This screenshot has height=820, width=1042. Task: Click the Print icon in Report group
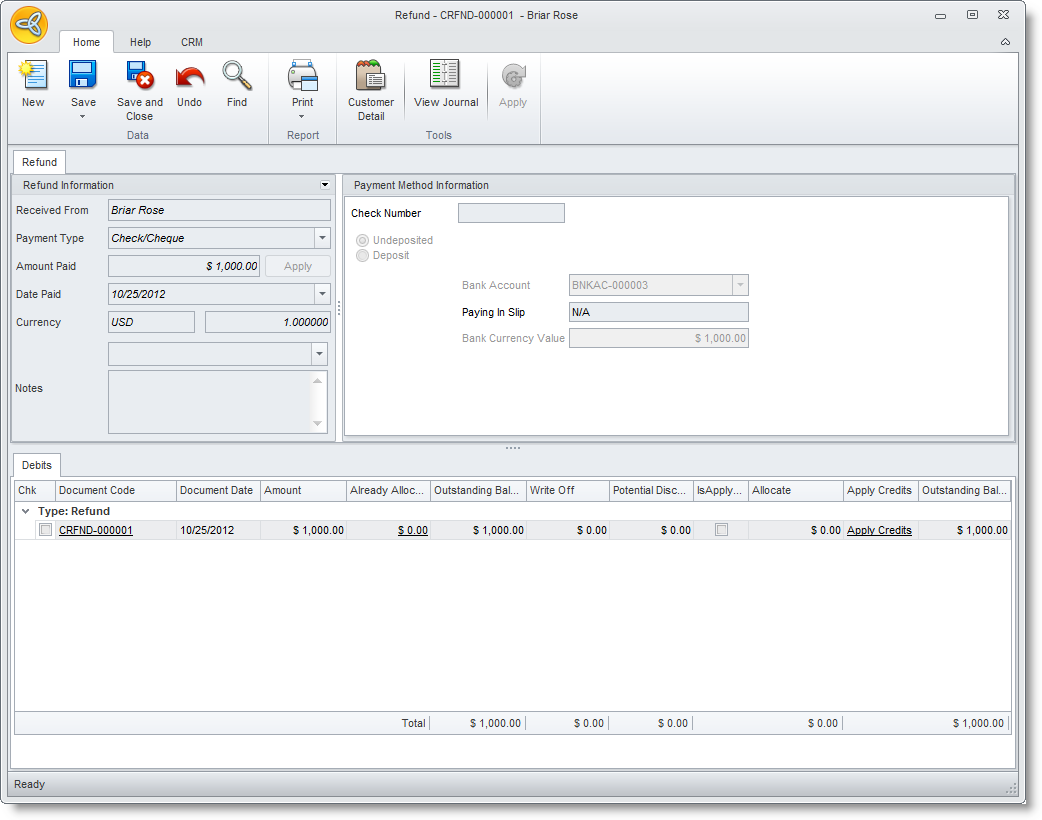302,77
